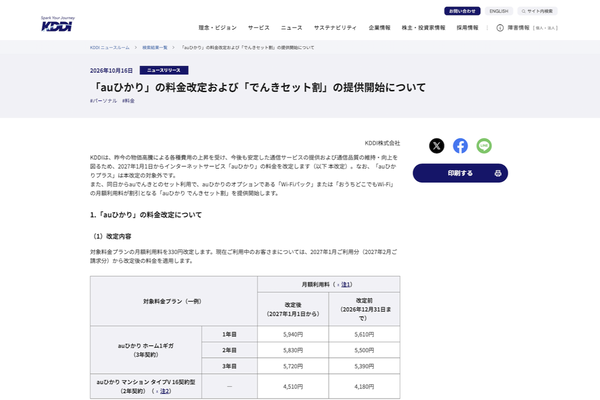
Task: Open the #料金 hashtag link
Action: tap(128, 101)
